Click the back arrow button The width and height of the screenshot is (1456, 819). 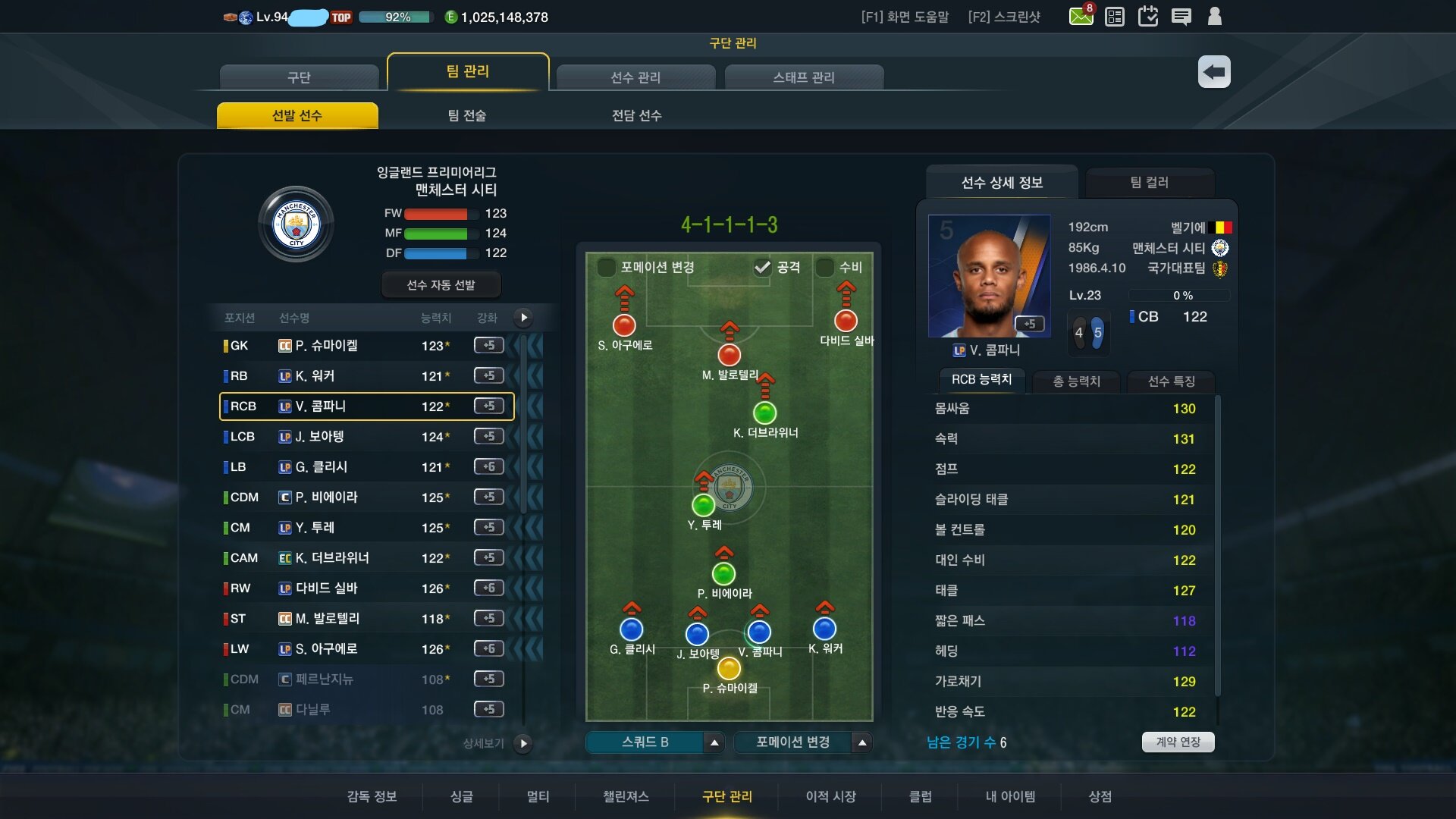coord(1214,72)
